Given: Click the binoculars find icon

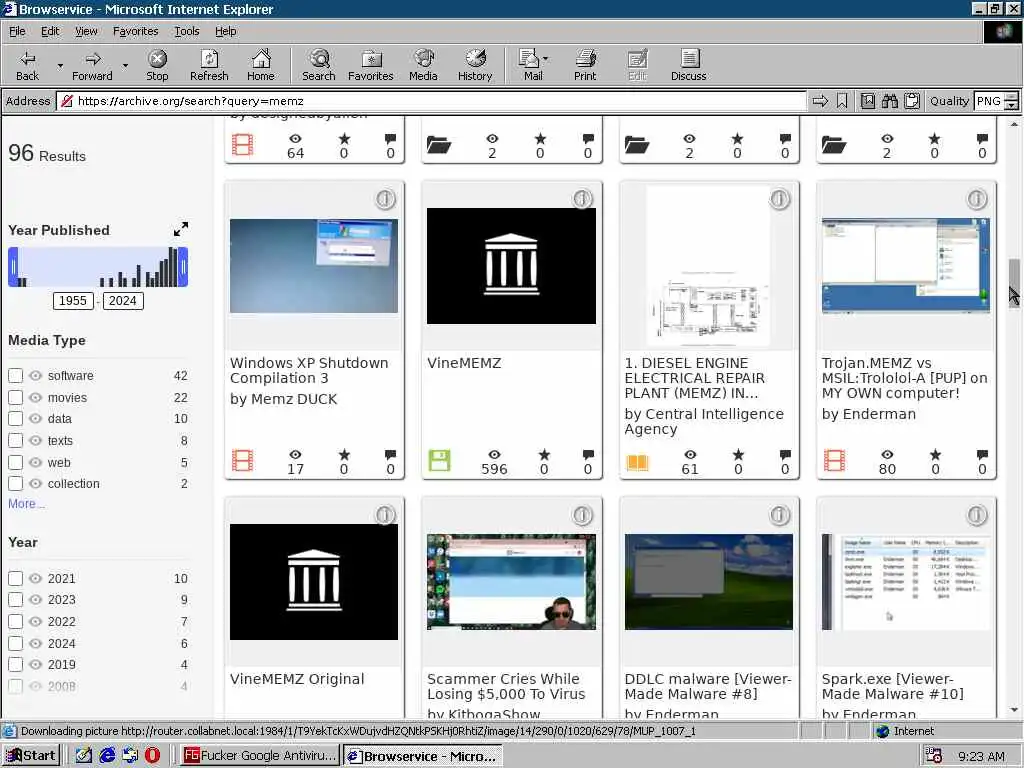Looking at the screenshot, I should tap(889, 101).
